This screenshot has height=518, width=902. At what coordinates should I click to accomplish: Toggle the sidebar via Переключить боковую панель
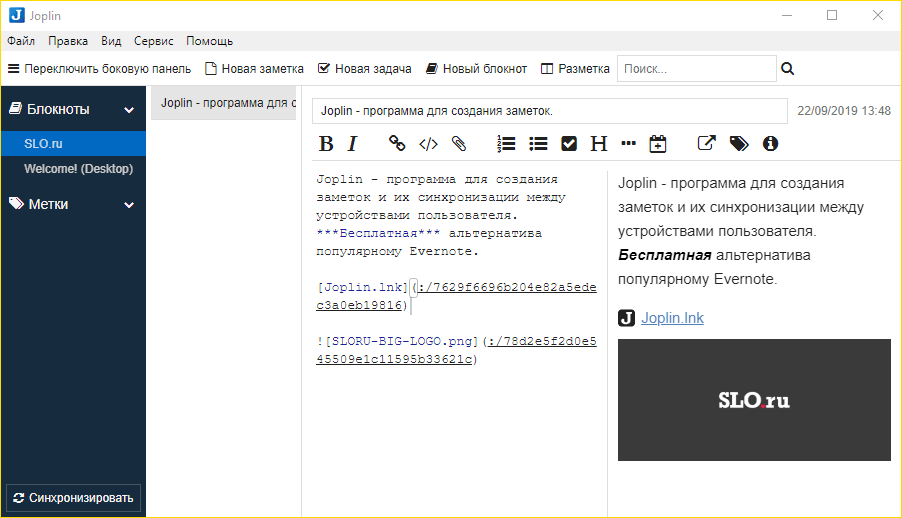click(x=99, y=69)
